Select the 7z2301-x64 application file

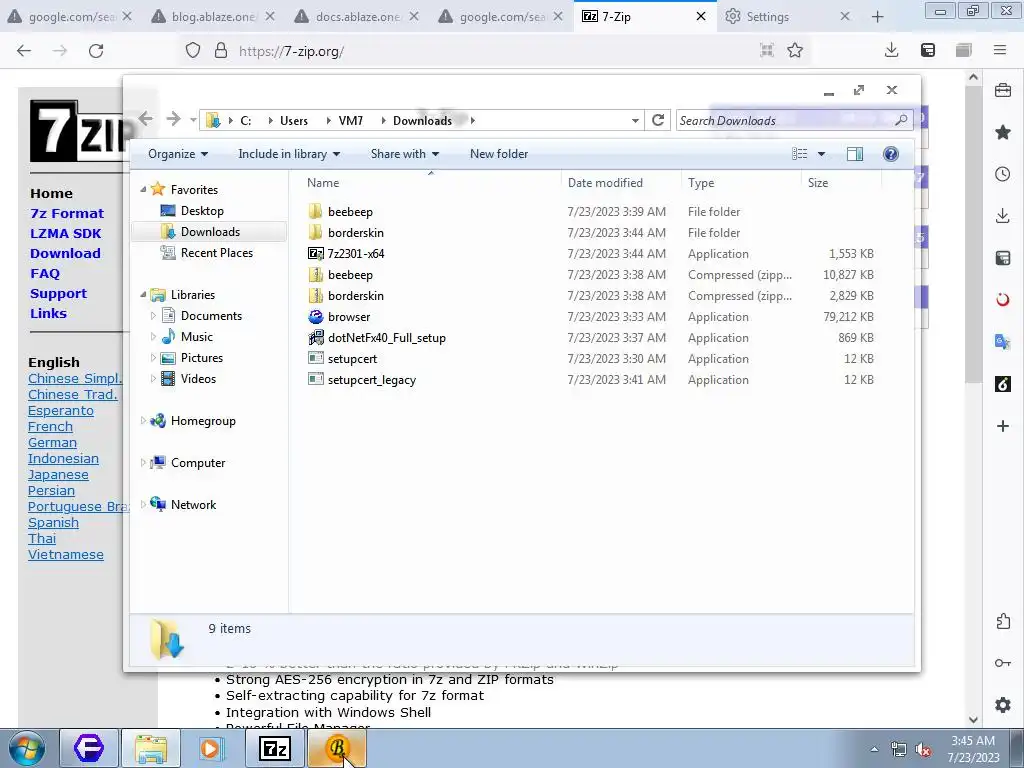[x=355, y=253]
